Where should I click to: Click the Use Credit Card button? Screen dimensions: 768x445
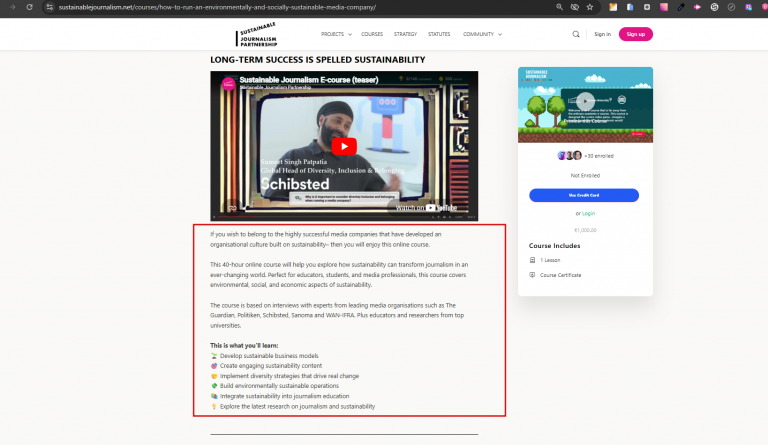[584, 195]
